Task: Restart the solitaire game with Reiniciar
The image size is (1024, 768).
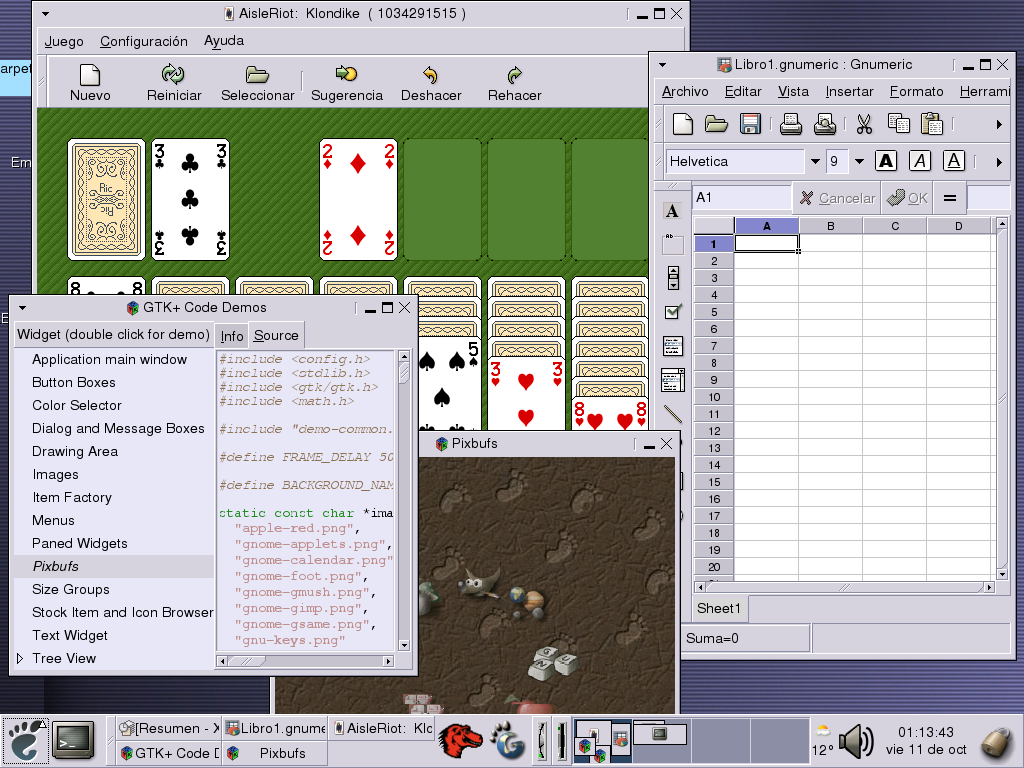Action: [x=174, y=83]
